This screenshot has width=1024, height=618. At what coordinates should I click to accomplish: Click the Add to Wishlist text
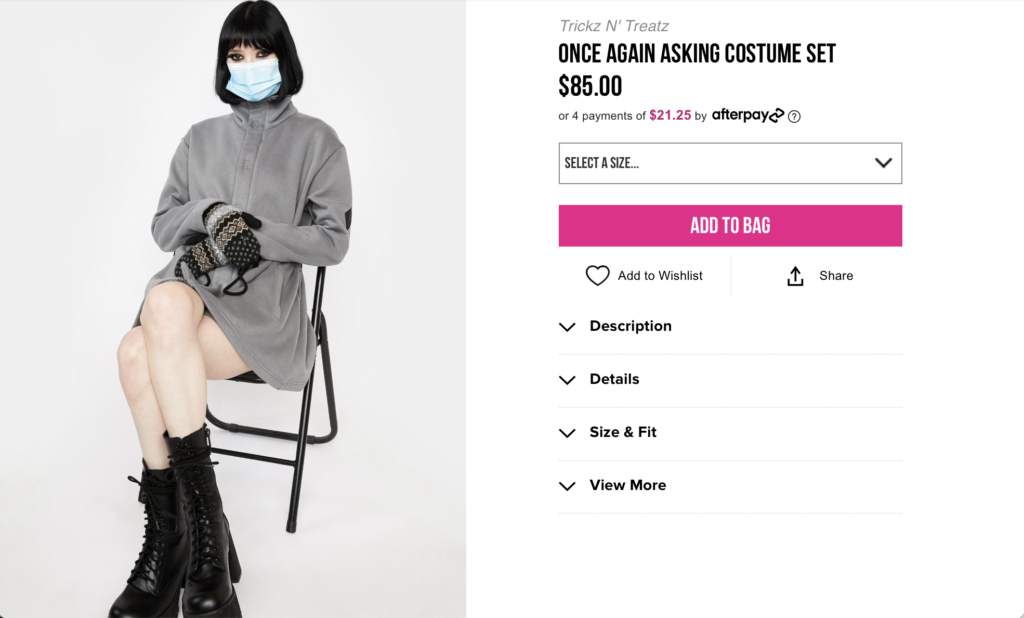[660, 276]
